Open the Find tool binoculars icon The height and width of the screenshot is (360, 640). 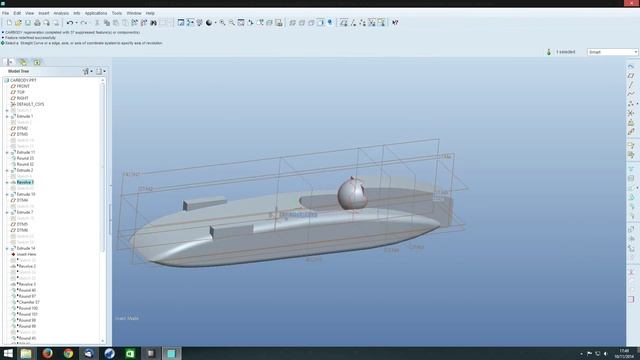click(153, 23)
